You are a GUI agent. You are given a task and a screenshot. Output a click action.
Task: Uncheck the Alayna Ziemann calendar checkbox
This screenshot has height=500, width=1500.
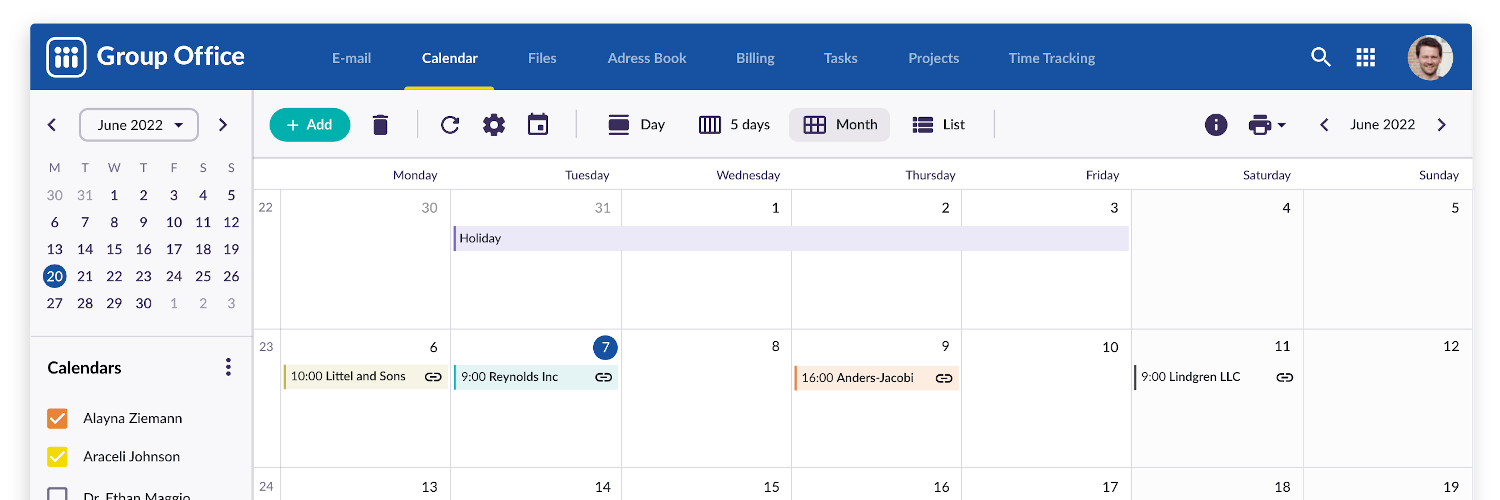tap(58, 418)
